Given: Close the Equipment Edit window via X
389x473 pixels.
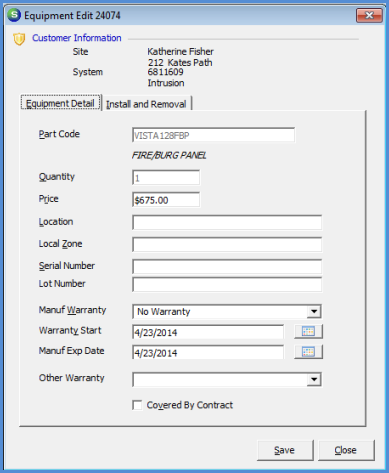Looking at the screenshot, I should (369, 15).
